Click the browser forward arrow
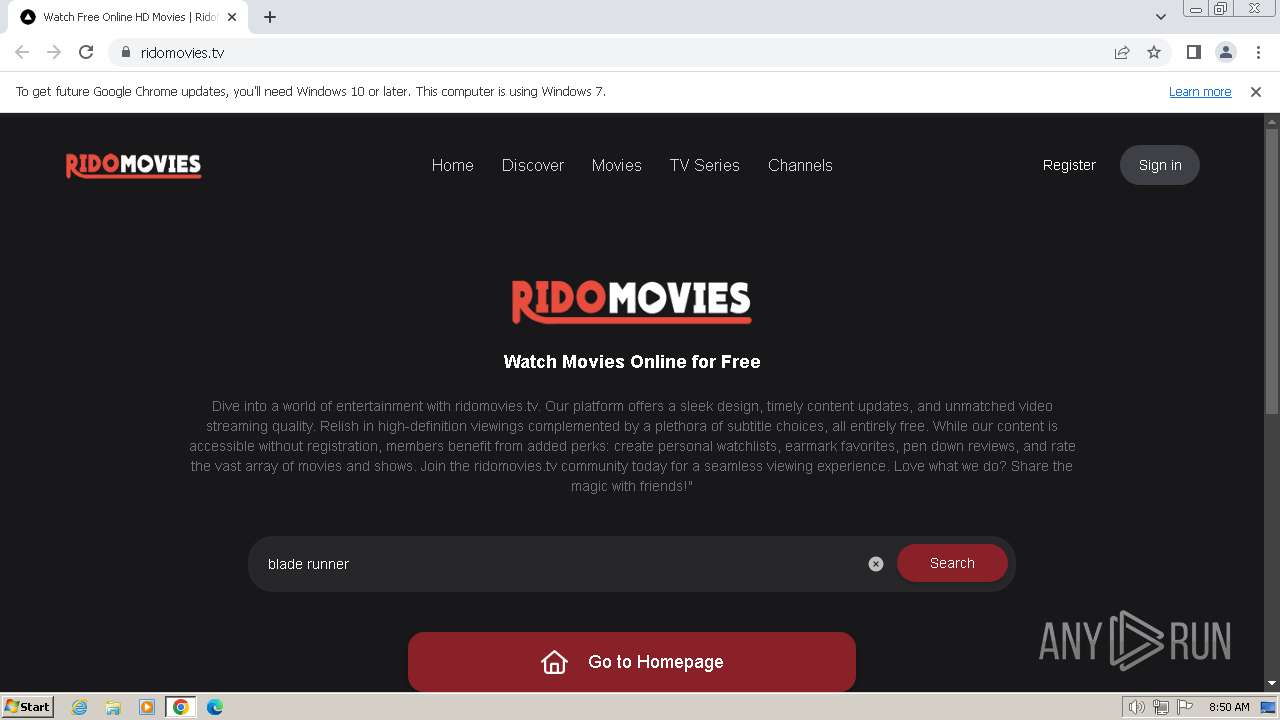Viewport: 1280px width, 720px height. 54,52
